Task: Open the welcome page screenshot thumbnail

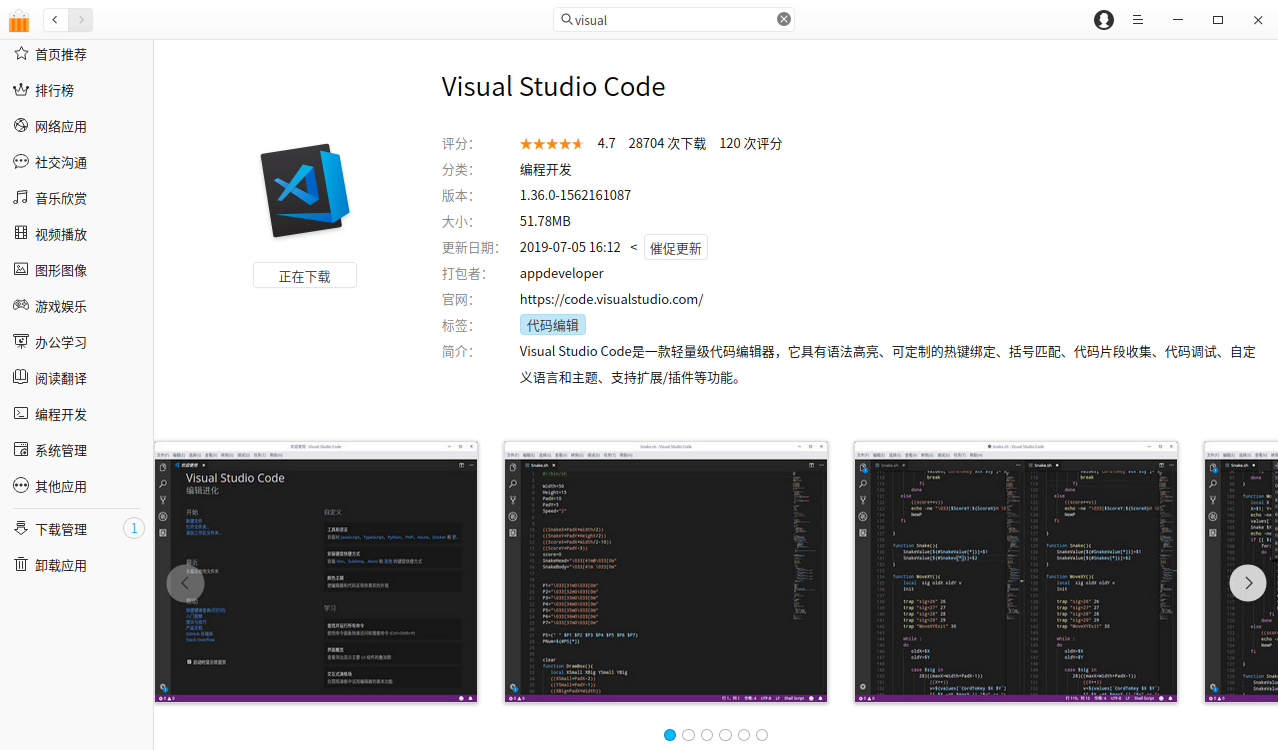Action: [x=316, y=572]
